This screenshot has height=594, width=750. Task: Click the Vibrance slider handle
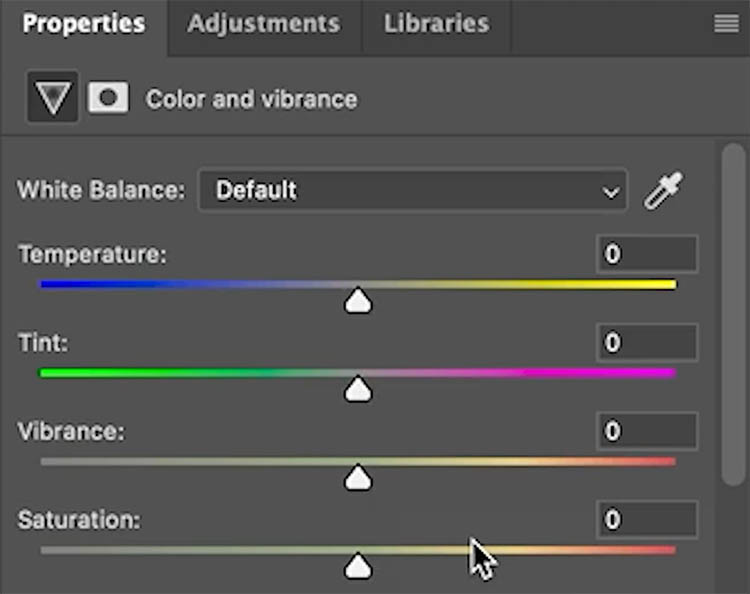pyautogui.click(x=358, y=479)
